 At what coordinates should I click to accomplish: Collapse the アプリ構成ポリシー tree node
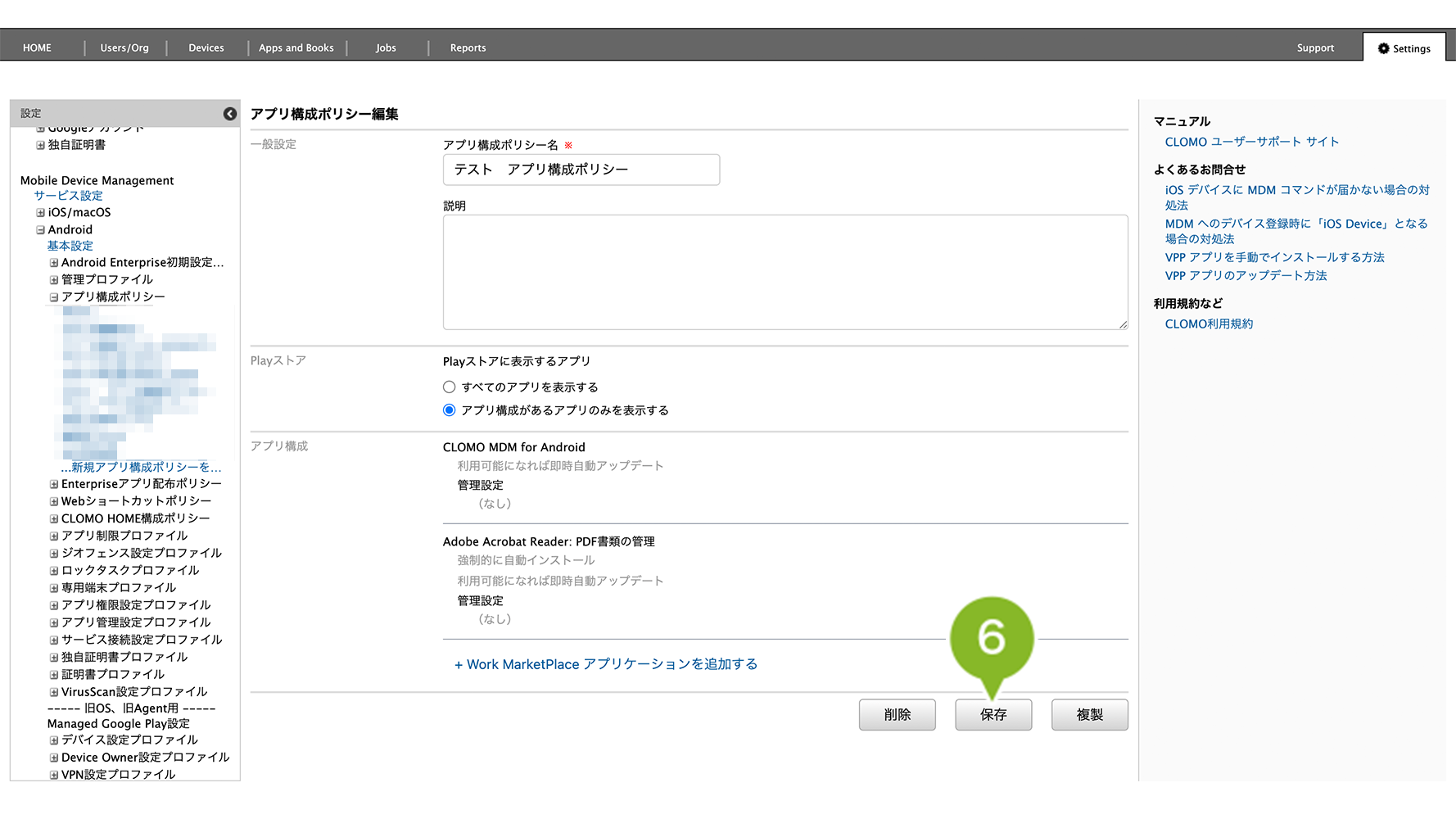click(x=54, y=297)
